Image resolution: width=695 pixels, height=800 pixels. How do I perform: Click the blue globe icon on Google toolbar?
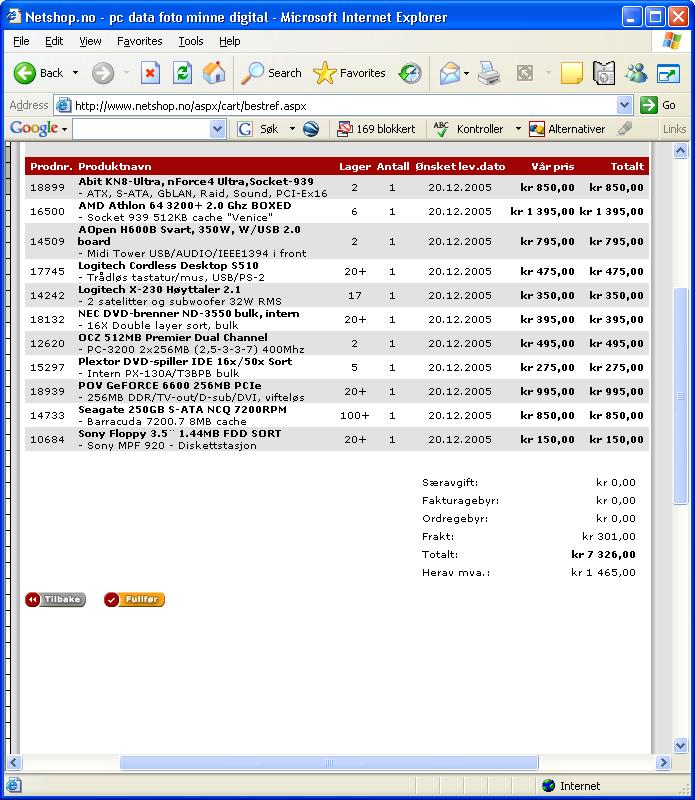click(311, 129)
